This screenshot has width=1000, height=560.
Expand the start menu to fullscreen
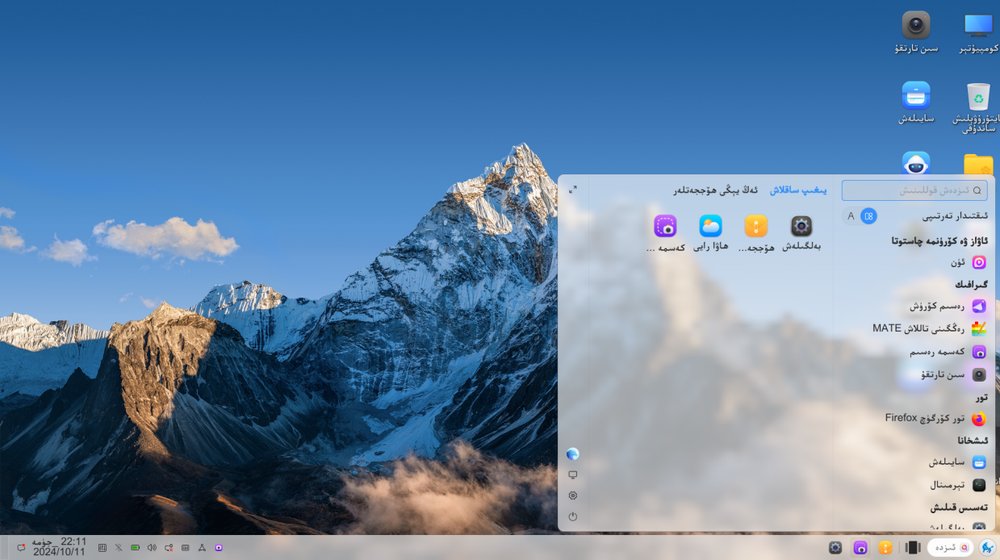573,189
